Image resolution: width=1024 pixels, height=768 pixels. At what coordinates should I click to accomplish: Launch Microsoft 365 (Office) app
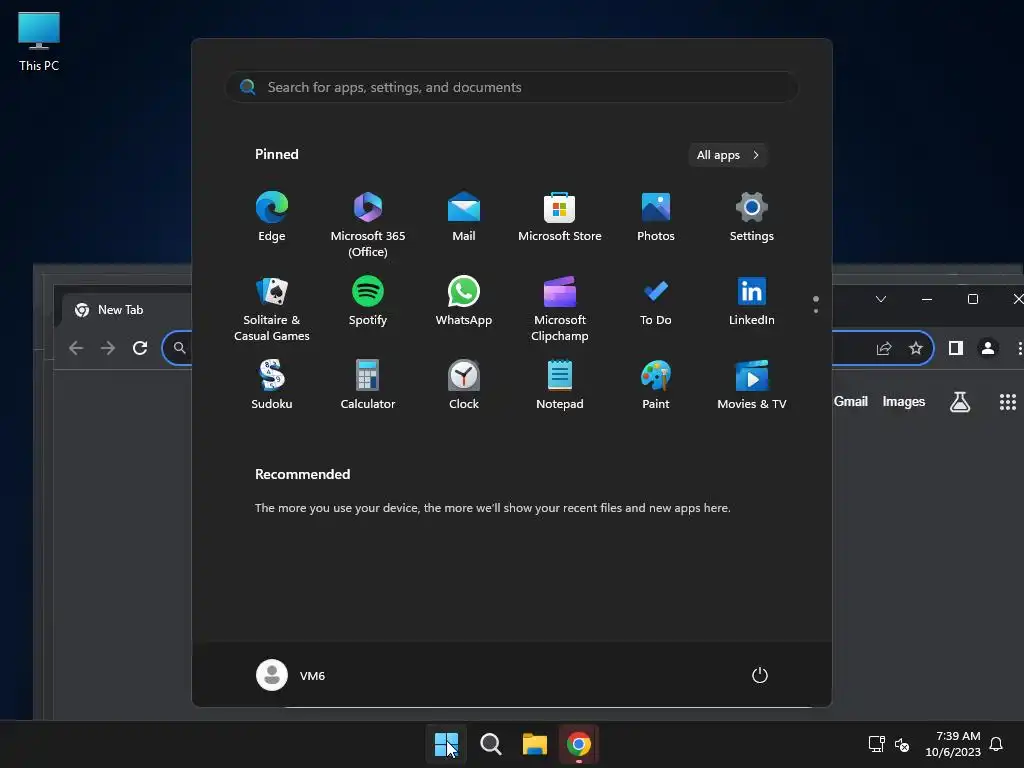coord(368,224)
